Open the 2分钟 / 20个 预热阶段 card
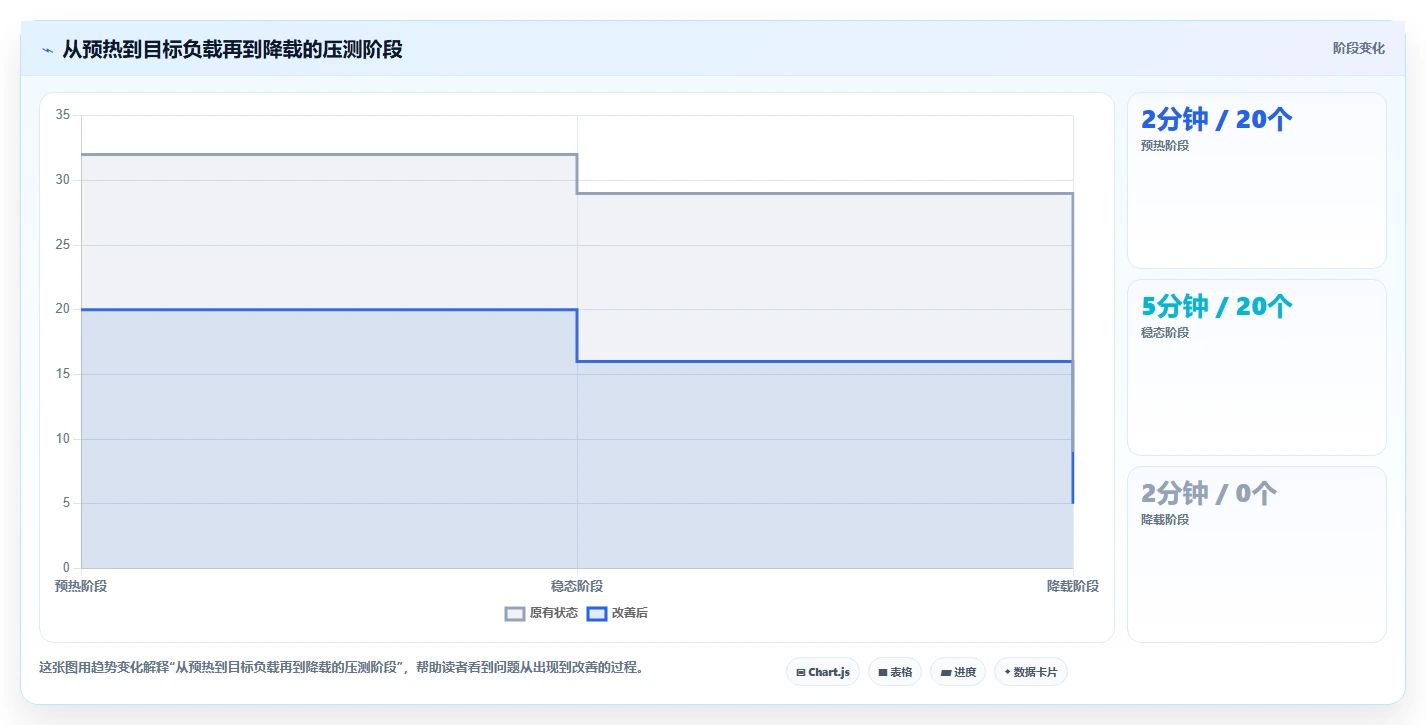Screen dimensions: 1426x725 click(x=1257, y=181)
